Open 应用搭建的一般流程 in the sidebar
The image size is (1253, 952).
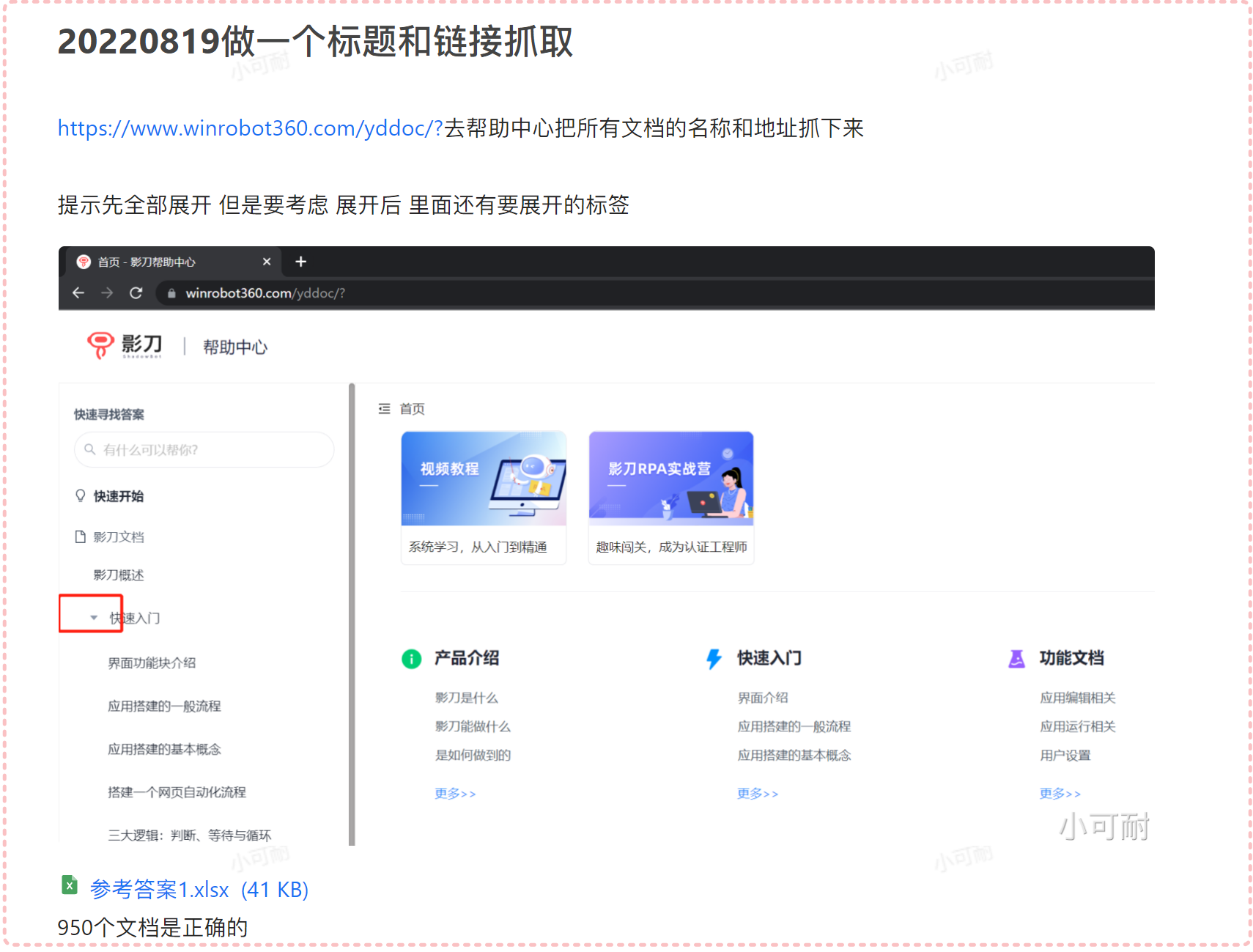tap(164, 706)
